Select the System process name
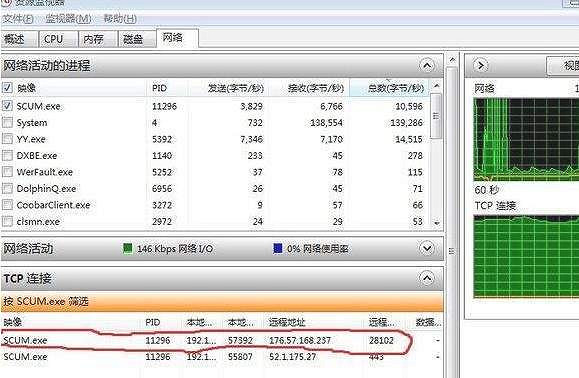This screenshot has height=378, width=579. click(32, 123)
